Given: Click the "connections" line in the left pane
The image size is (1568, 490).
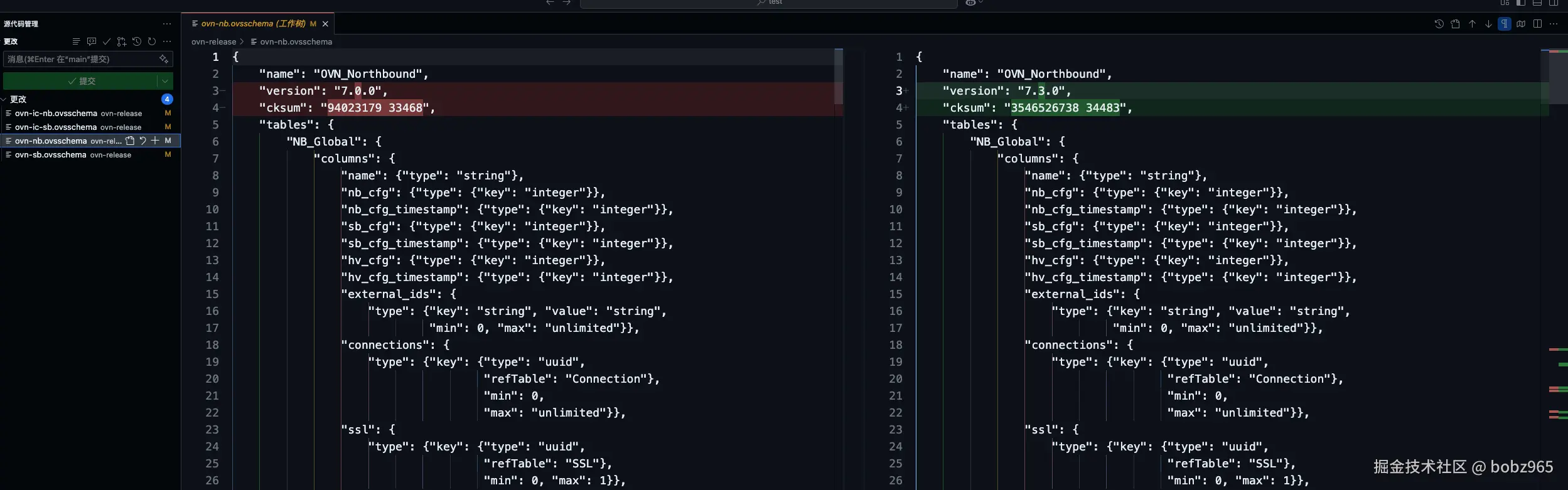Looking at the screenshot, I should coord(395,345).
